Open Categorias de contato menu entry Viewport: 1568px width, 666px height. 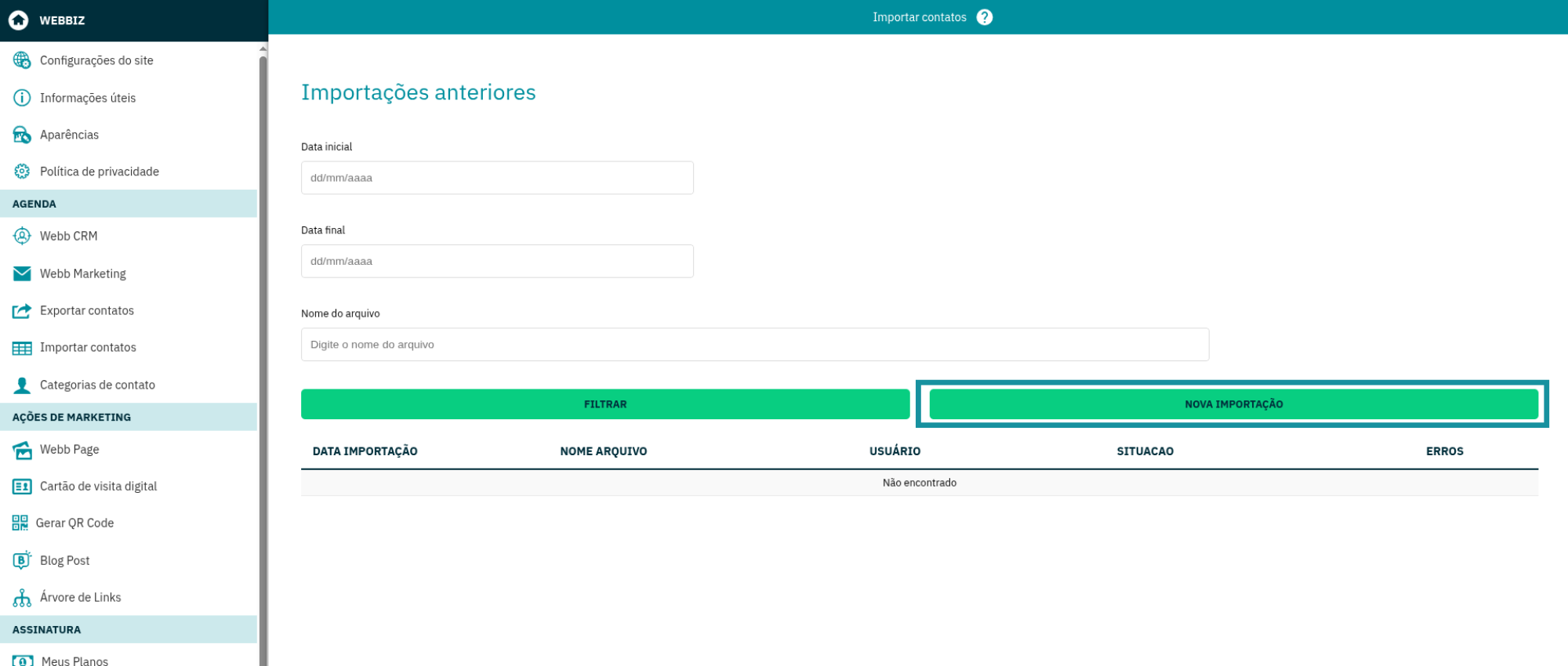[x=97, y=385]
